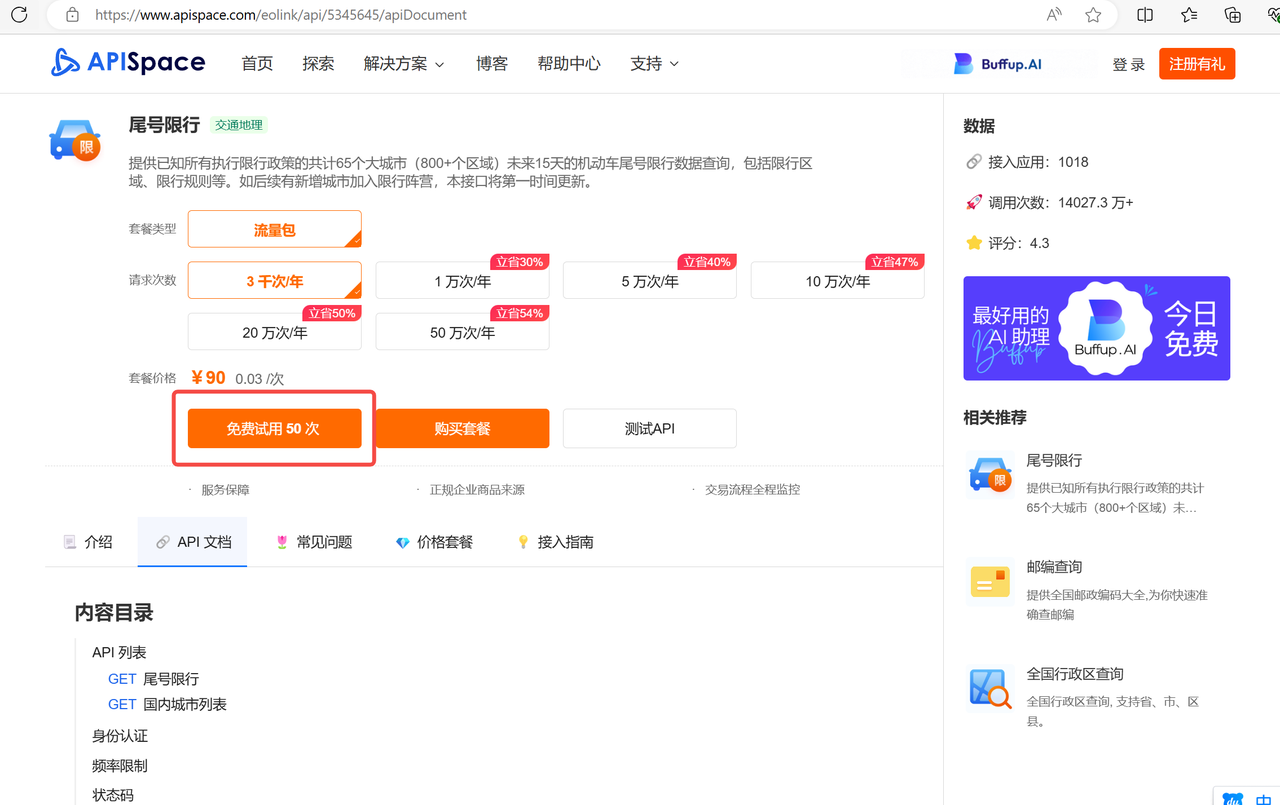Click the APISpace logo
Image resolution: width=1280 pixels, height=805 pixels.
click(x=127, y=62)
